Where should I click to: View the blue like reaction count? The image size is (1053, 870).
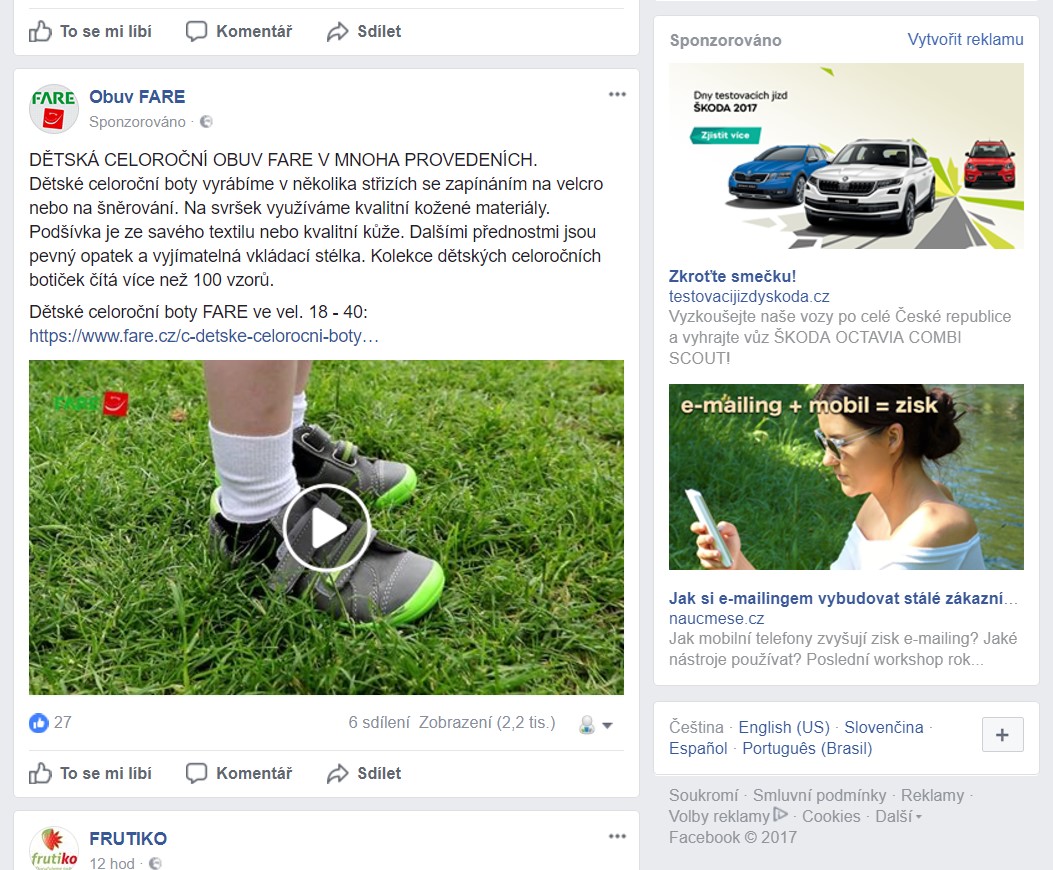coord(51,722)
